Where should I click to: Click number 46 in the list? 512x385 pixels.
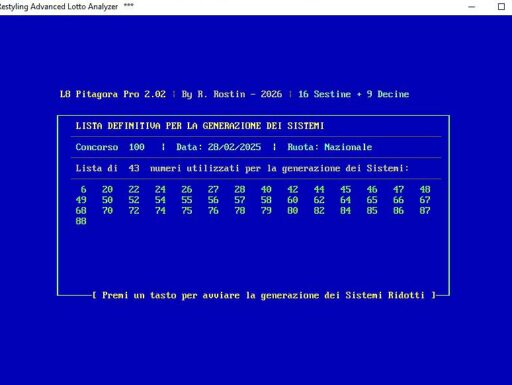(x=372, y=190)
